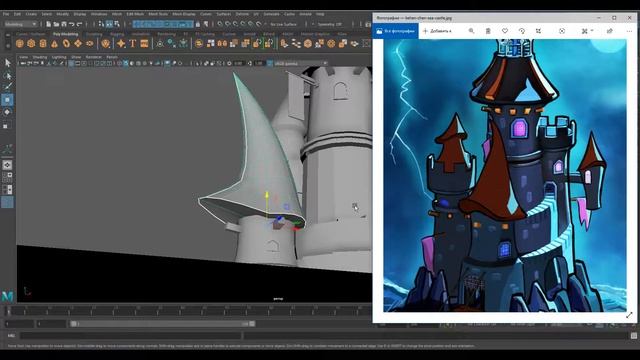Open the See more ellipsis in Photos
640x360 pixels.
pos(629,31)
